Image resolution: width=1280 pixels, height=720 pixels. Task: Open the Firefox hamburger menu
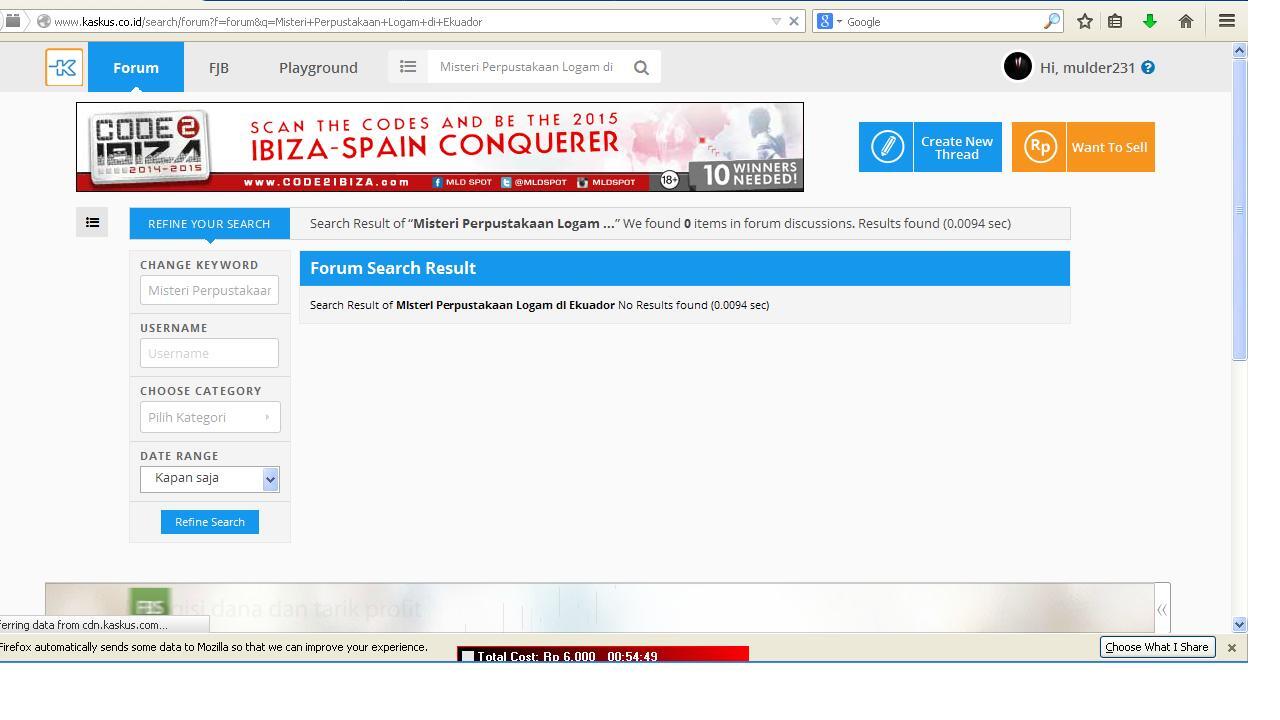[x=1227, y=21]
